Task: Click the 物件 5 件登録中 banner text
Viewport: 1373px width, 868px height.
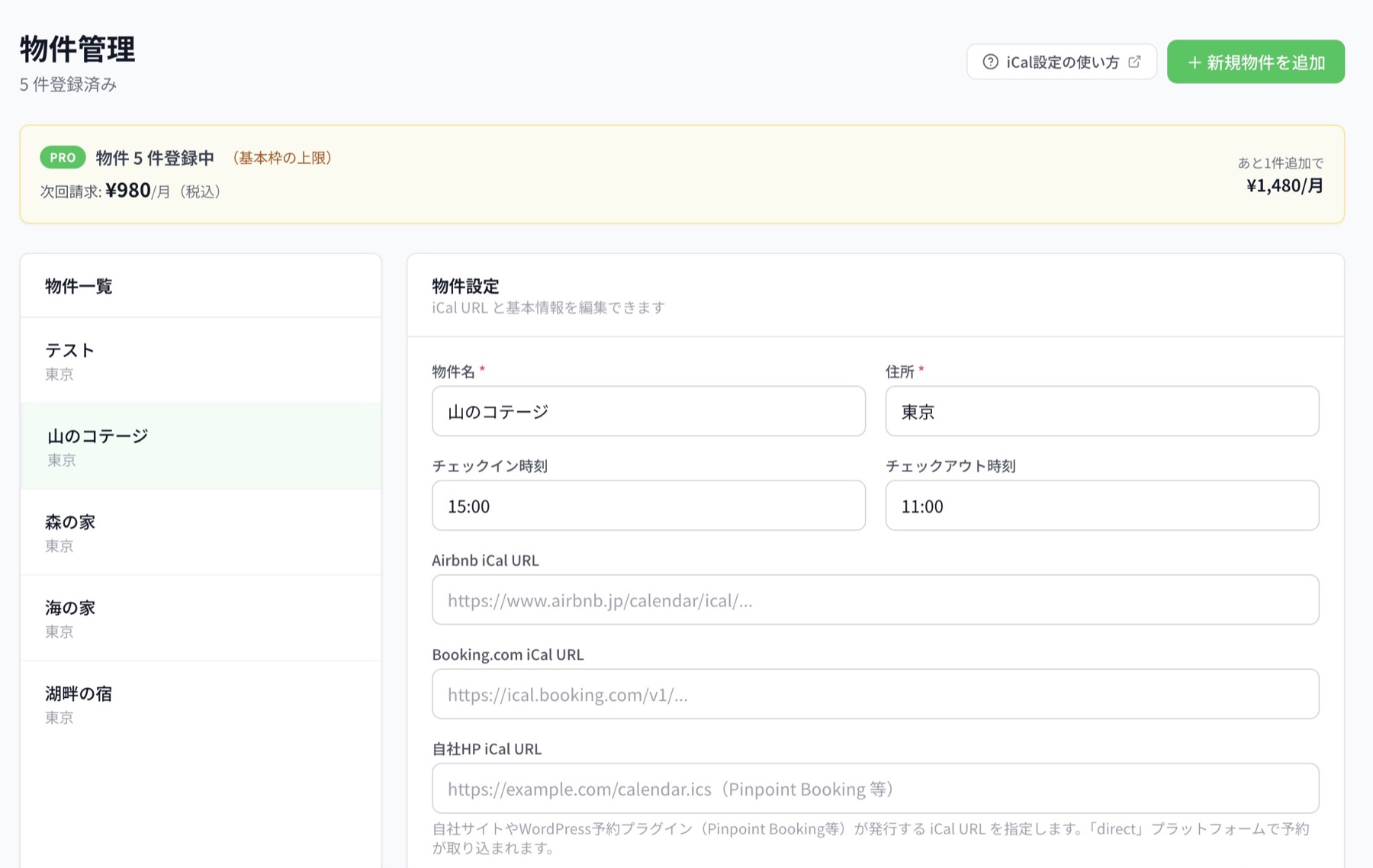Action: click(x=155, y=158)
